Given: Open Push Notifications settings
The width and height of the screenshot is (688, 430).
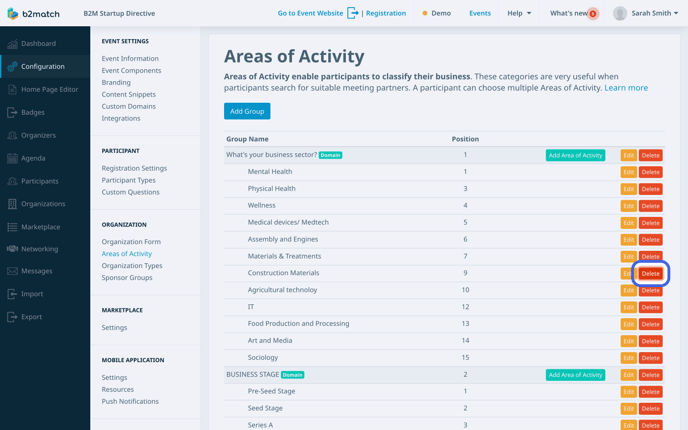Looking at the screenshot, I should pyautogui.click(x=130, y=401).
